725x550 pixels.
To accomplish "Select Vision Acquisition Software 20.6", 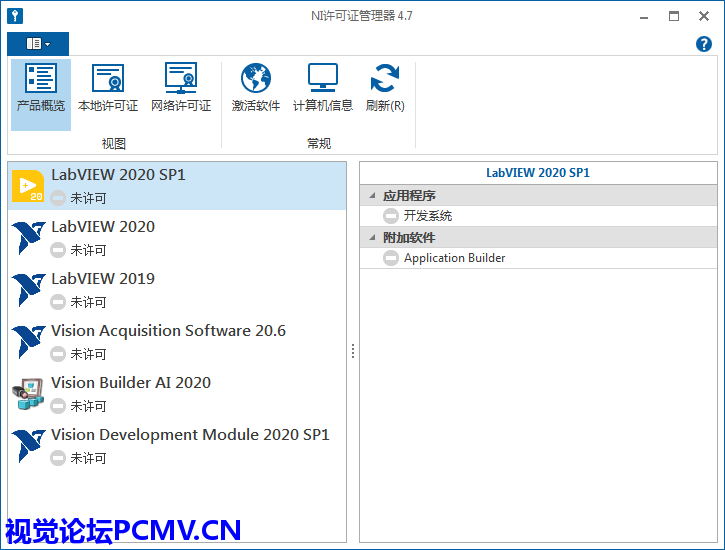I will tap(168, 331).
